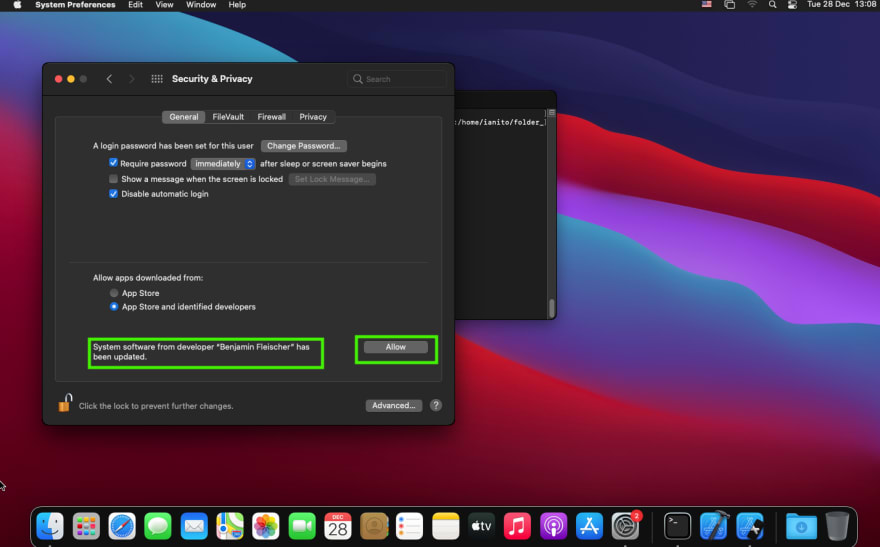Screen dimensions: 880x547
Task: Click the Set Lock Message button
Action: (332, 180)
